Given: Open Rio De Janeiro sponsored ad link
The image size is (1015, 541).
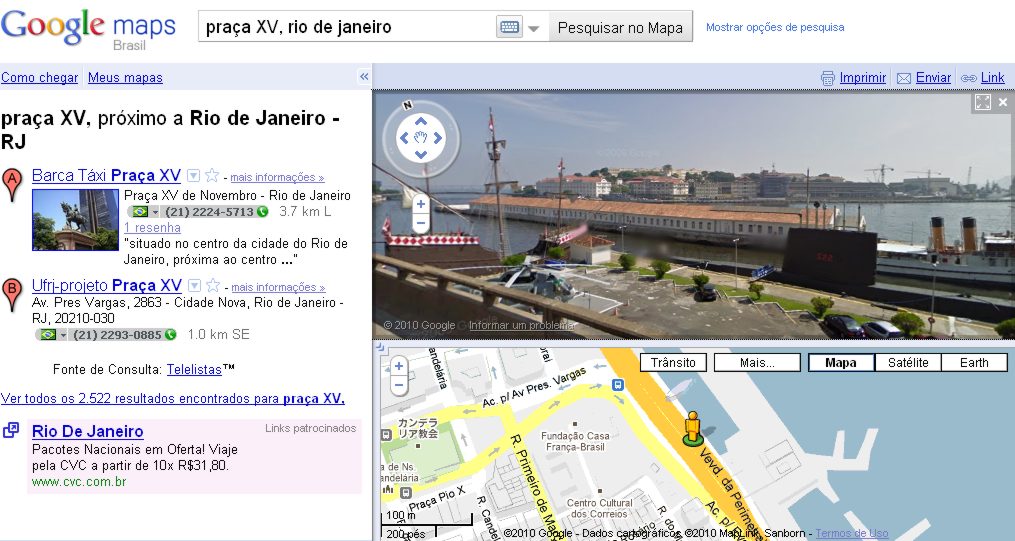Looking at the screenshot, I should [x=87, y=432].
